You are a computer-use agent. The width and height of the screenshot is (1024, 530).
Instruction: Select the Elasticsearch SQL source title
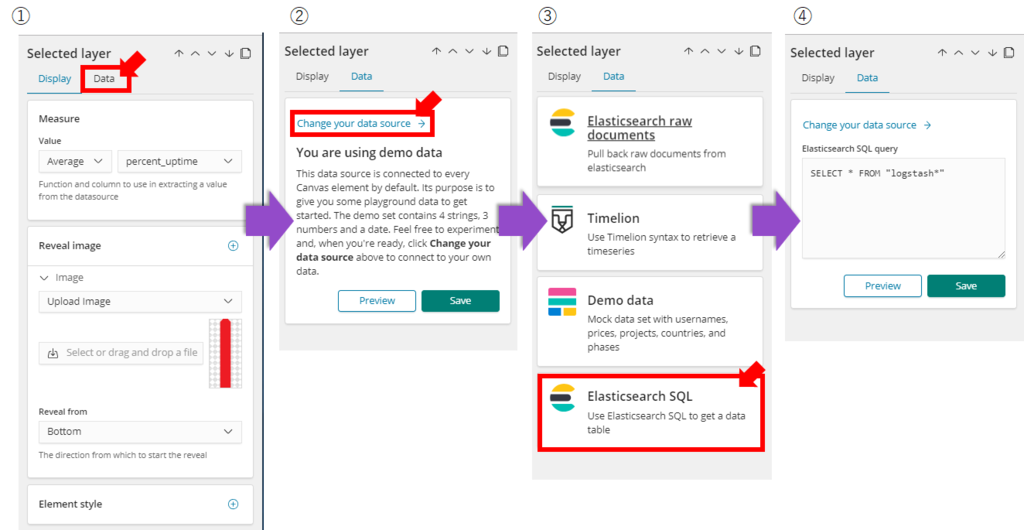tap(640, 396)
